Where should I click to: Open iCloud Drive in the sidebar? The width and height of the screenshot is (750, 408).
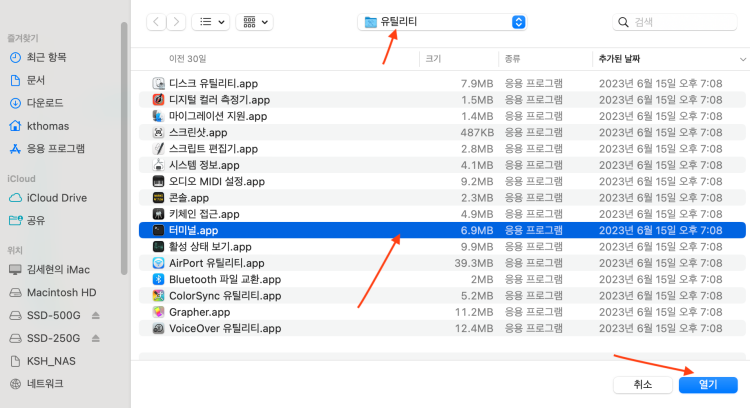pos(48,198)
